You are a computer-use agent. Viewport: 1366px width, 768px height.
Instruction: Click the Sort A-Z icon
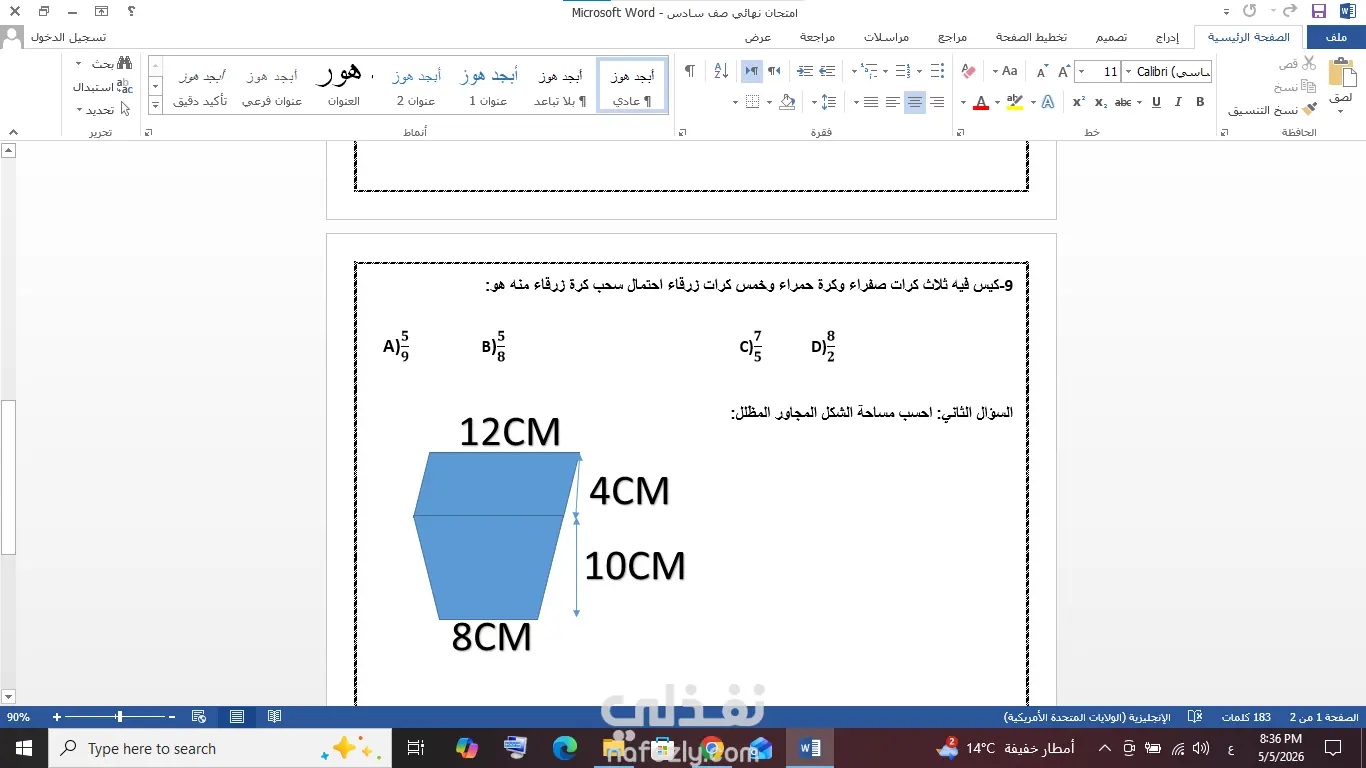pos(721,71)
